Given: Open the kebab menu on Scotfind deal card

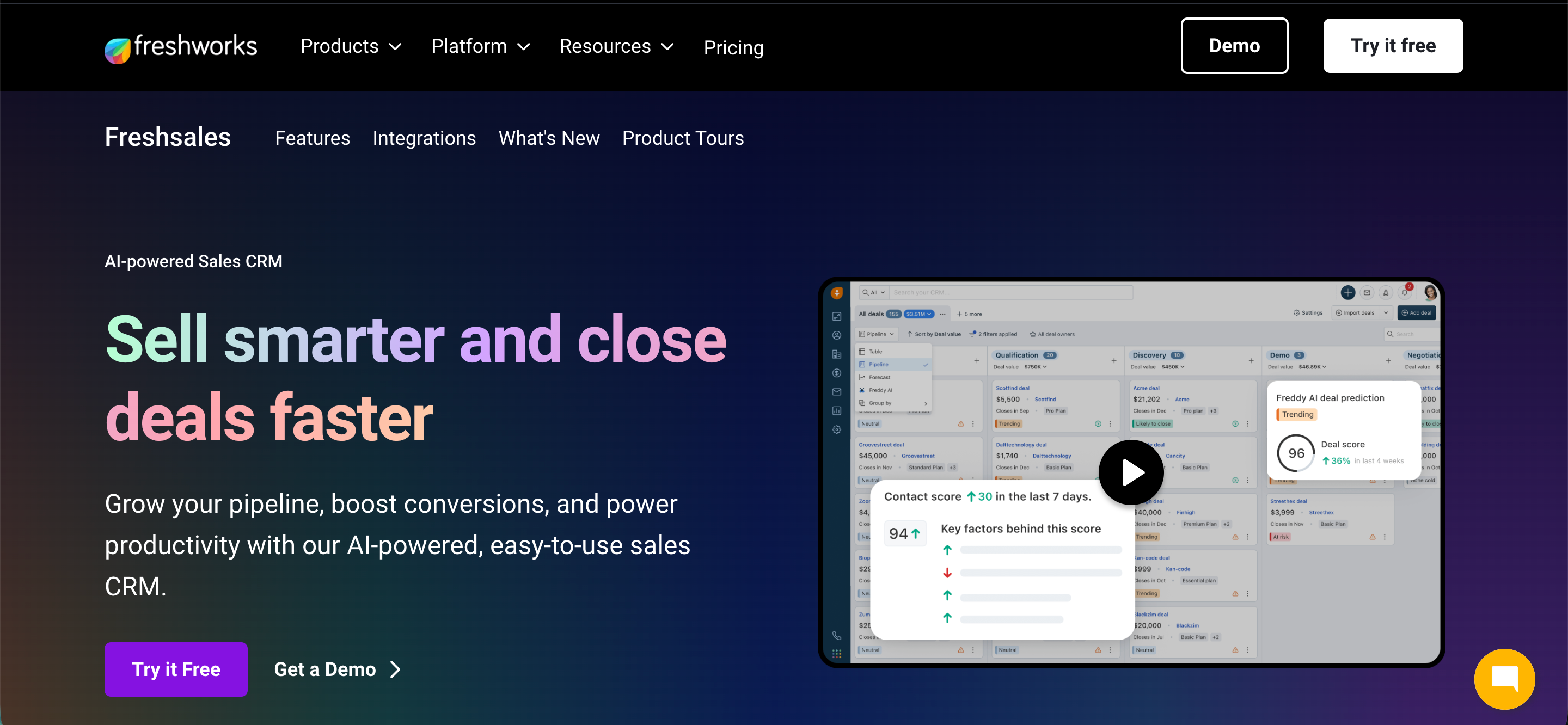Looking at the screenshot, I should [x=1110, y=423].
